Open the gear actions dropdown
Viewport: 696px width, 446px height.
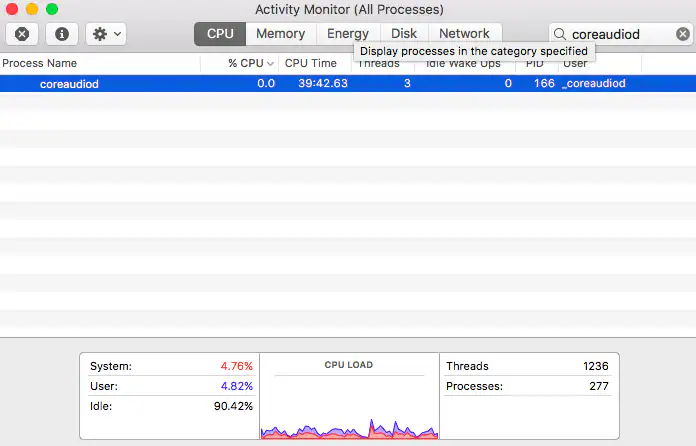(x=106, y=34)
